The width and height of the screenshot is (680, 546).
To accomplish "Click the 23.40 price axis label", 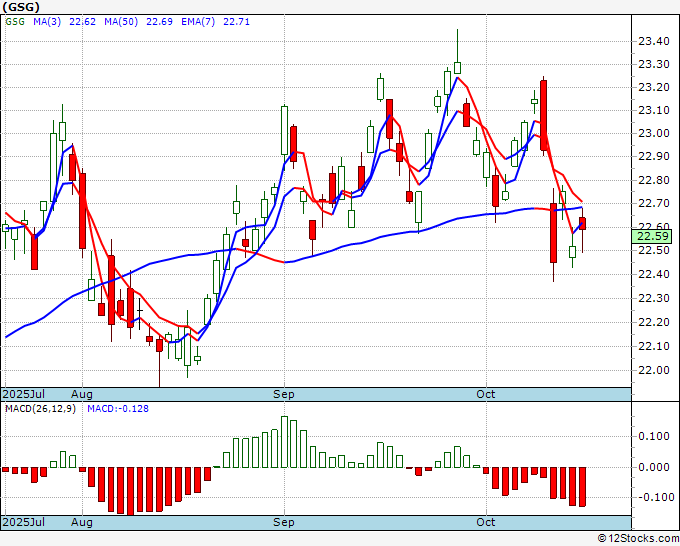I will tap(654, 42).
